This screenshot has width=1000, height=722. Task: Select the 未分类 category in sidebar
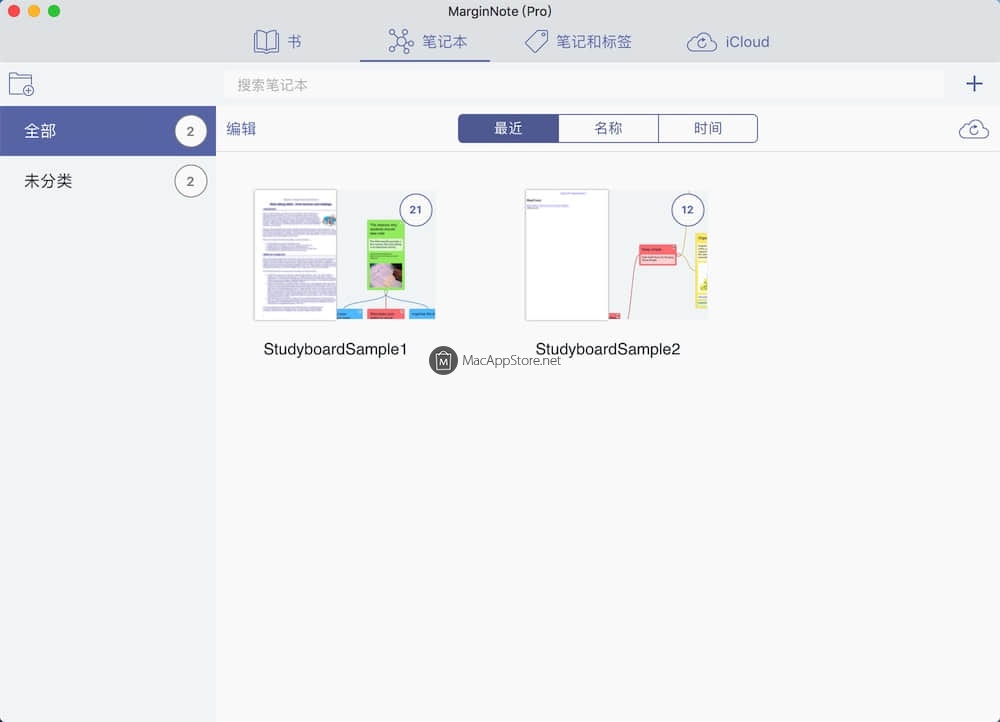pos(107,181)
